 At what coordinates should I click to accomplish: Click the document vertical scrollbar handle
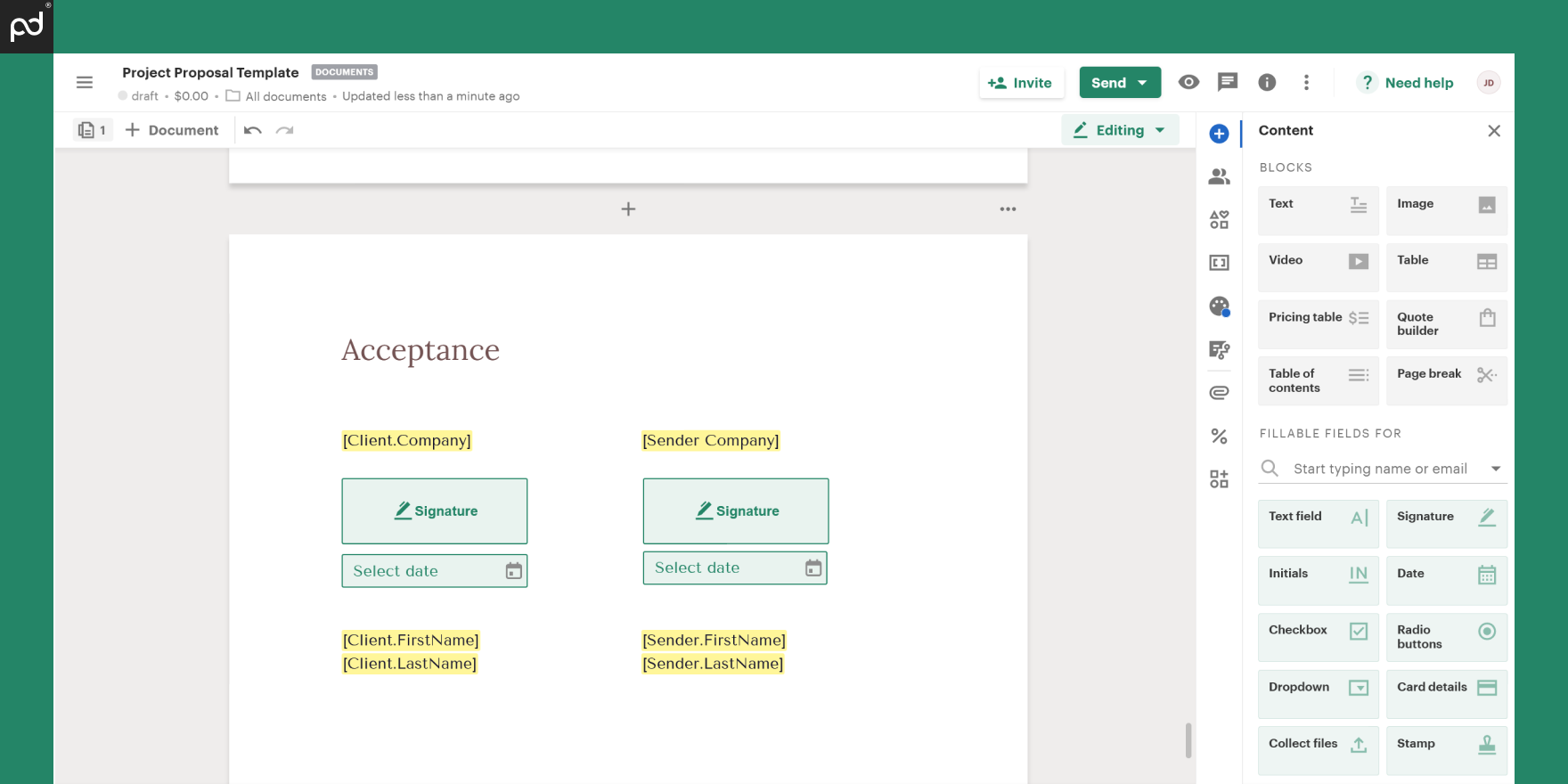1188,739
